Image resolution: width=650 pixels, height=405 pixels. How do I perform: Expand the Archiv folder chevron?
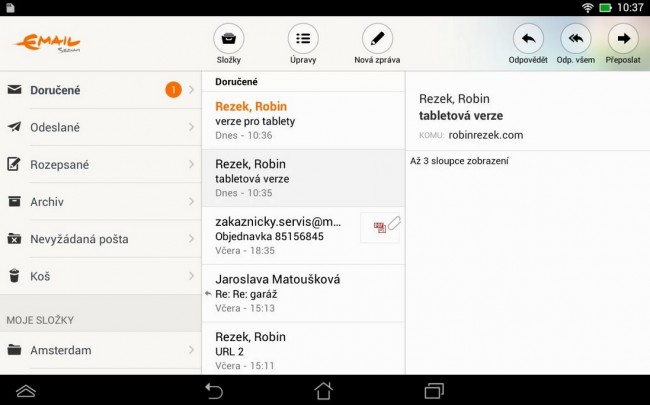coord(191,201)
